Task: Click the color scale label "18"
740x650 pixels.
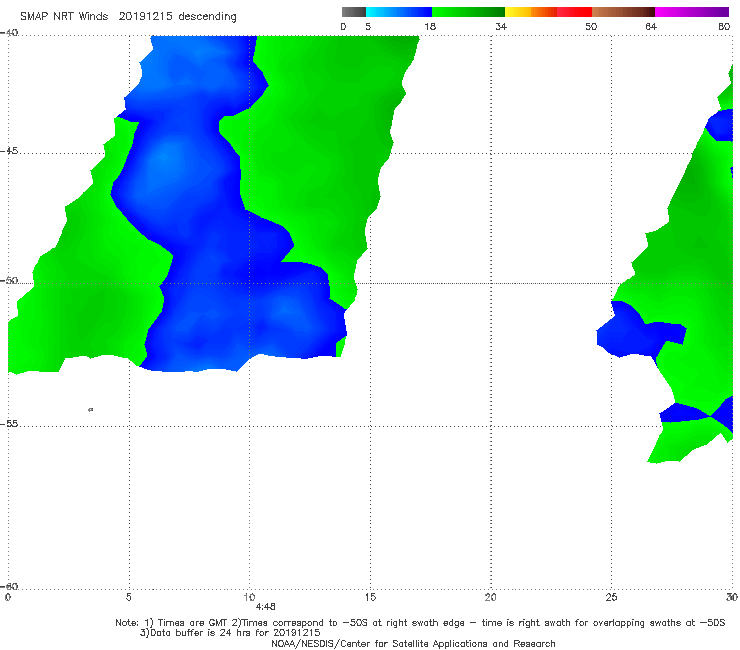Action: point(430,26)
